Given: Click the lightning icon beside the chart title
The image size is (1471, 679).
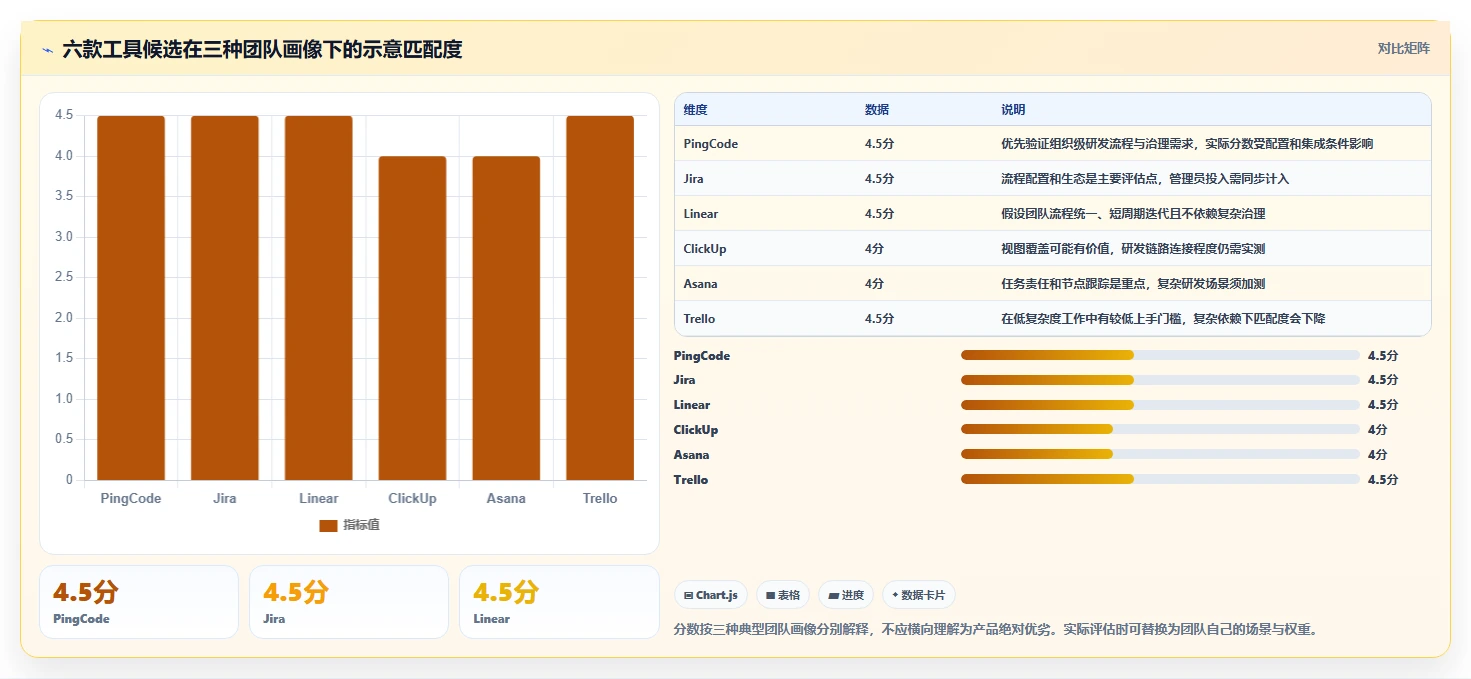Looking at the screenshot, I should (x=47, y=50).
